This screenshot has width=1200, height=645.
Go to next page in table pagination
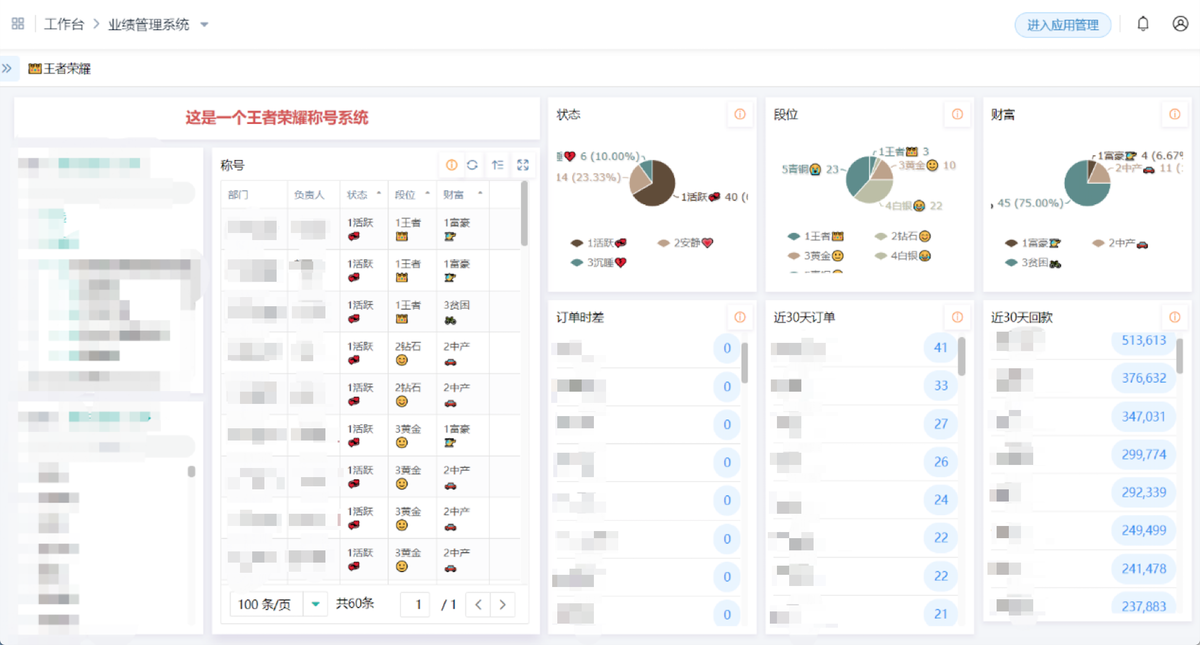[x=503, y=604]
